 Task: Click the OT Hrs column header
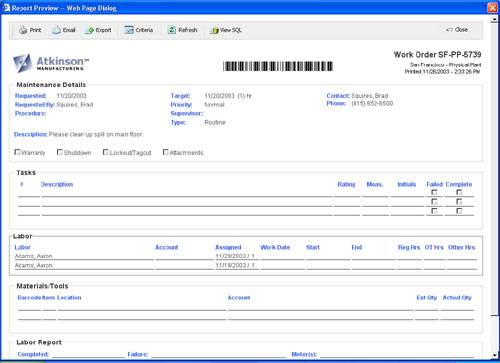(434, 247)
